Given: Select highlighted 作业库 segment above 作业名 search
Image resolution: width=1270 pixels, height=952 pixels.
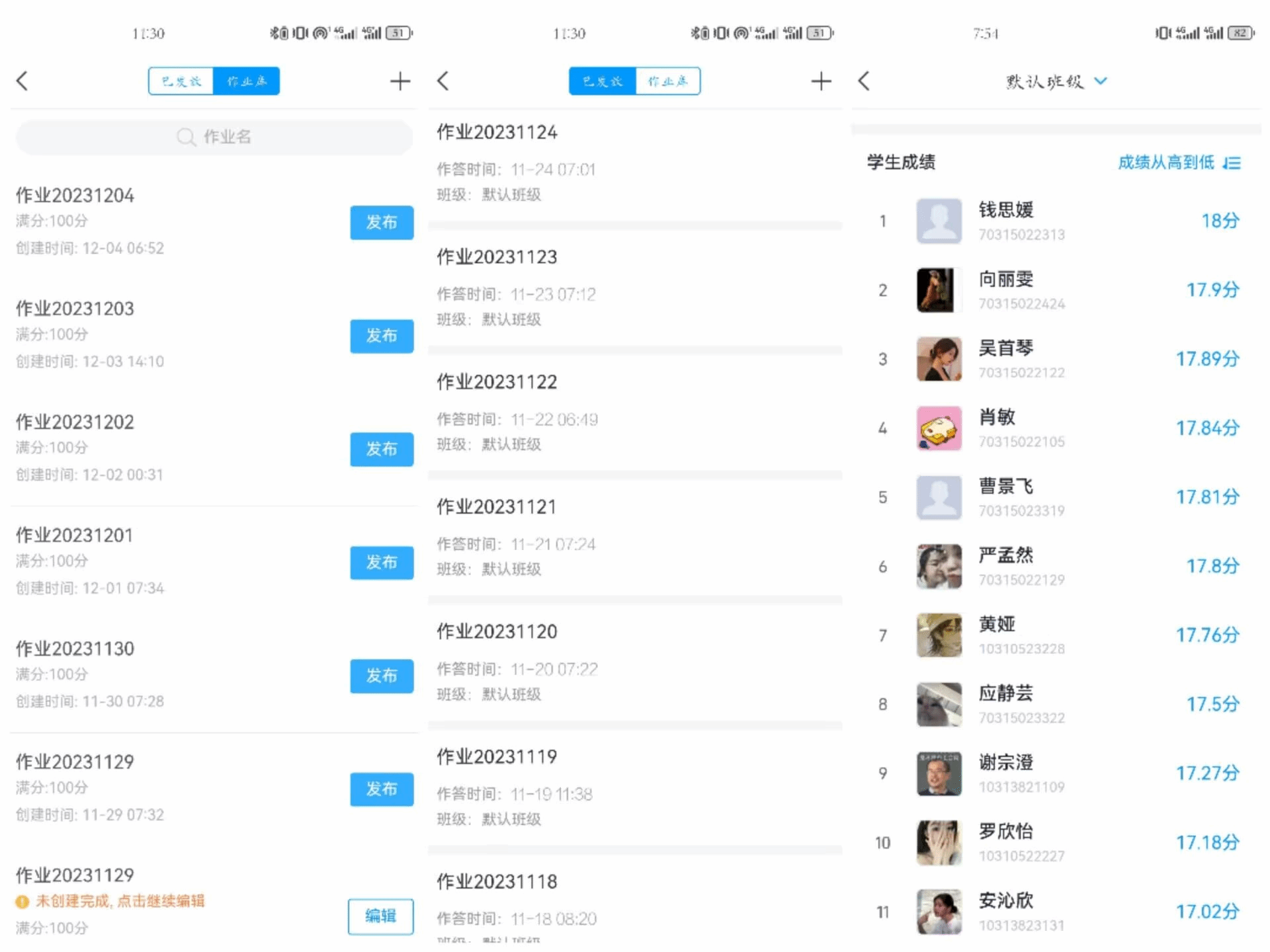Looking at the screenshot, I should point(247,81).
